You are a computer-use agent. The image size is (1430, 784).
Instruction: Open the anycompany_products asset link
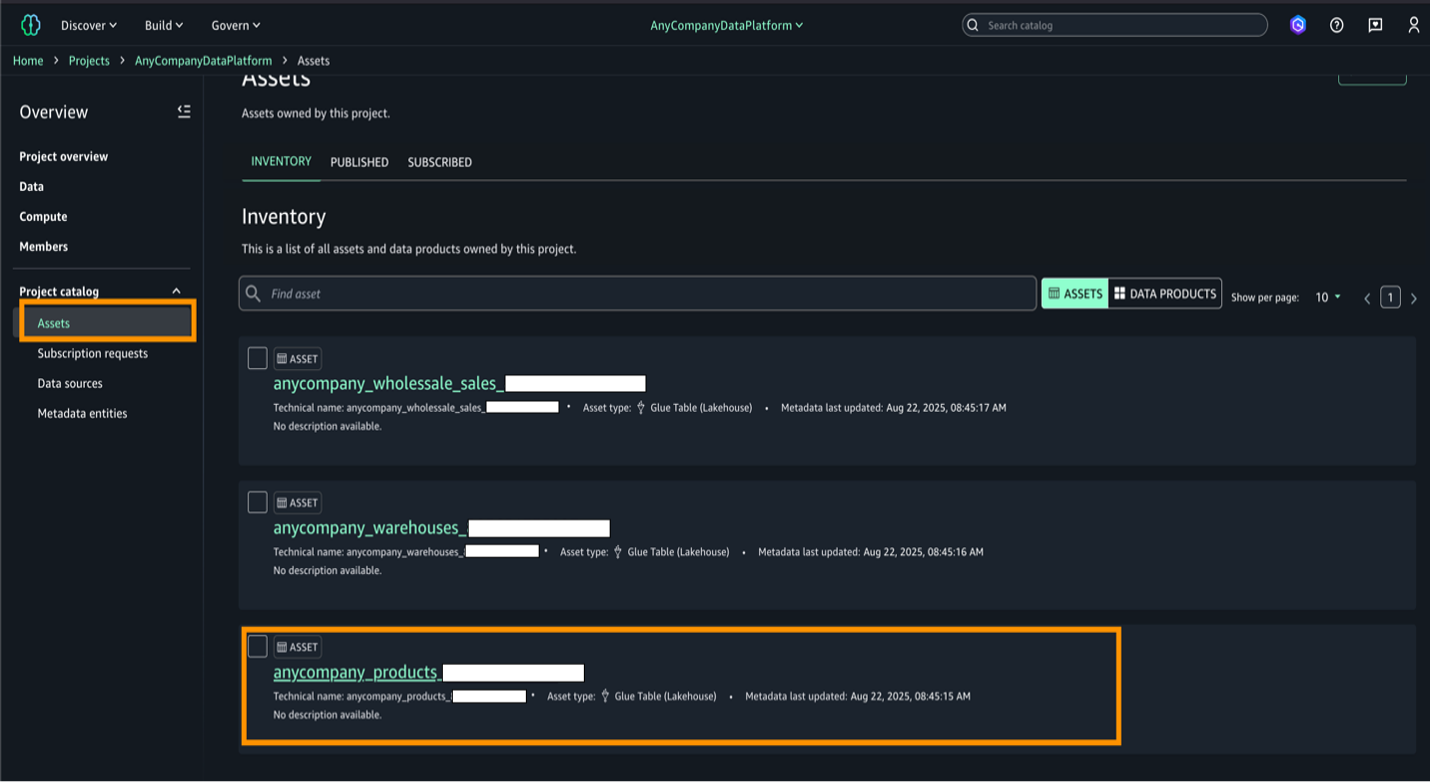pos(355,672)
